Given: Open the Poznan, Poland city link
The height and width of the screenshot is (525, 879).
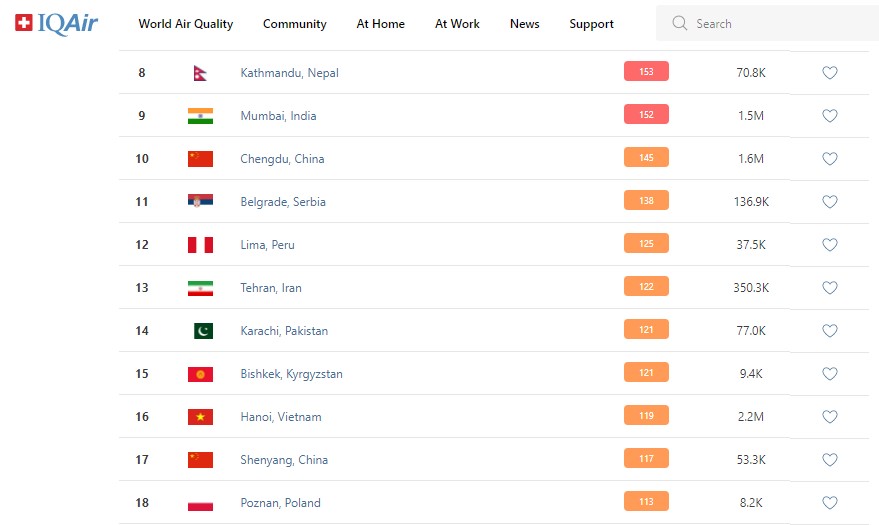Looking at the screenshot, I should (280, 503).
